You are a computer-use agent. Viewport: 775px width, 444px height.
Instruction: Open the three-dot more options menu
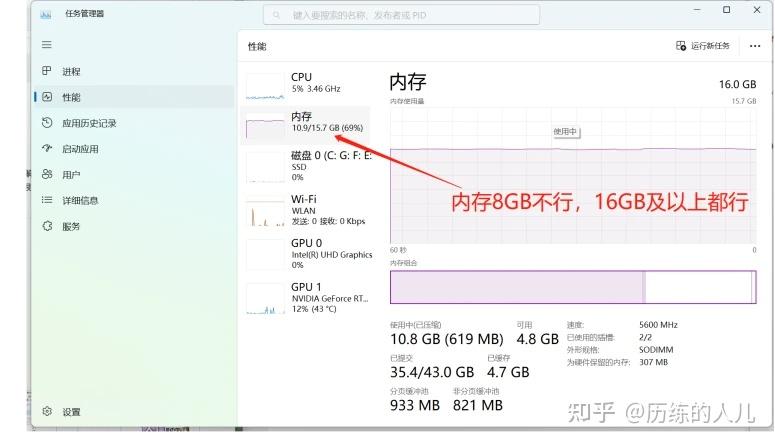coord(755,46)
